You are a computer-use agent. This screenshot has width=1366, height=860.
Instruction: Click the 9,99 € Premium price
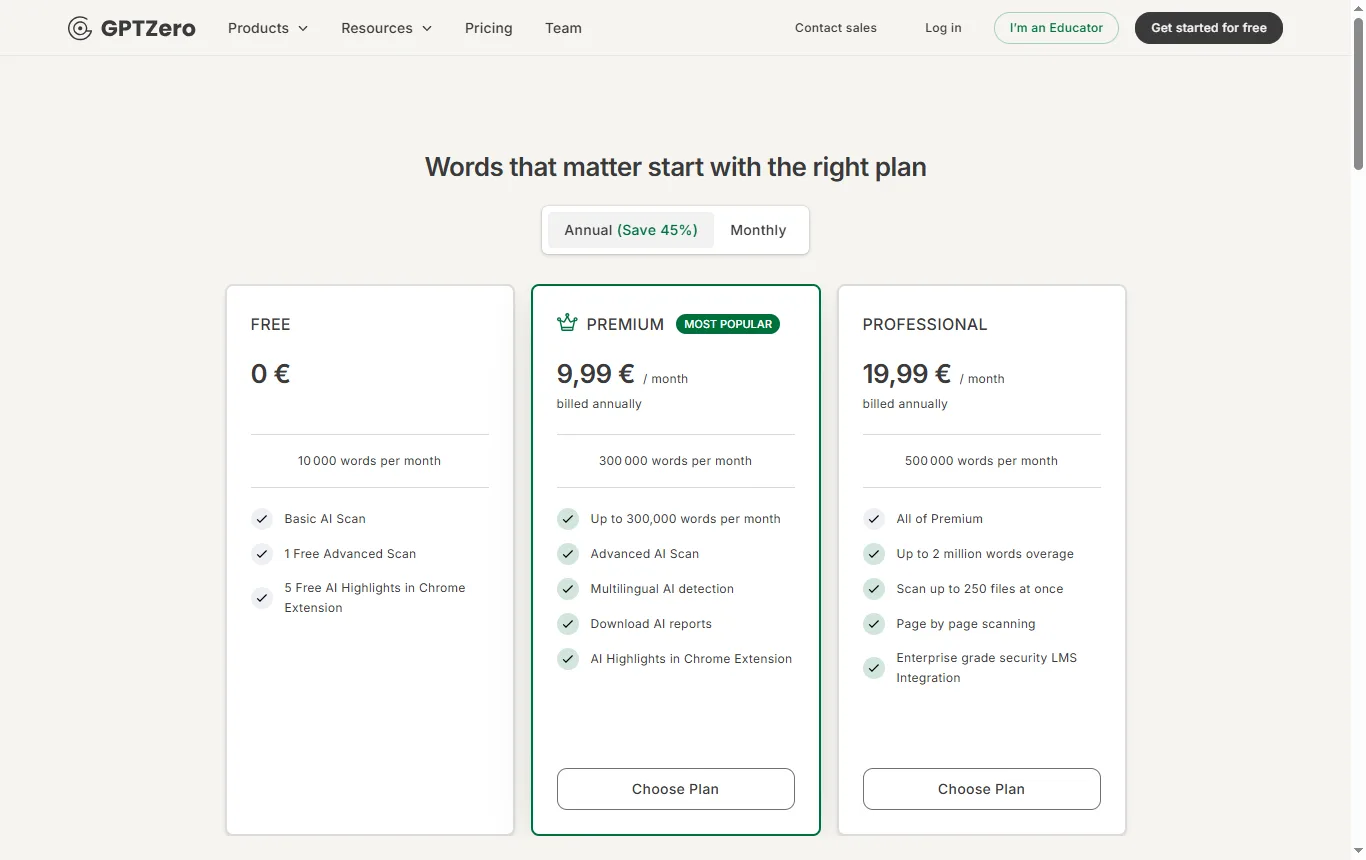tap(596, 374)
